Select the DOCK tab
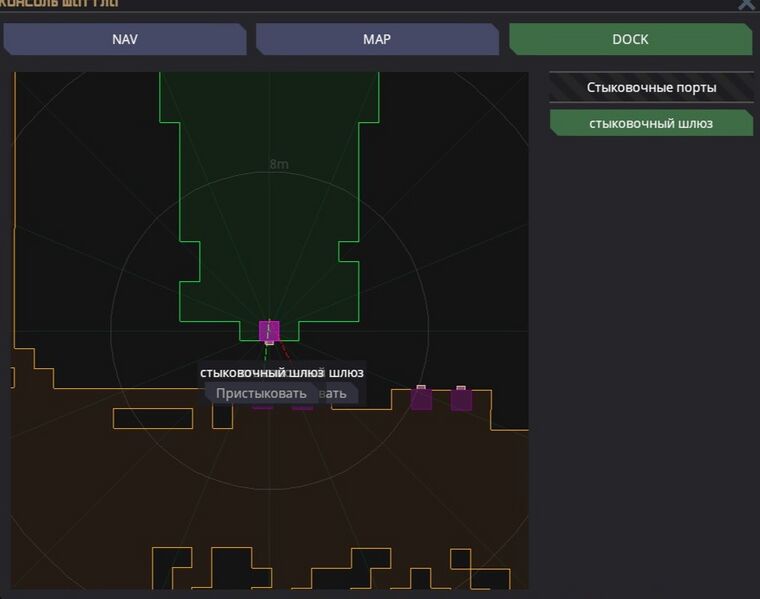Viewport: 760px width, 599px height. [630, 40]
